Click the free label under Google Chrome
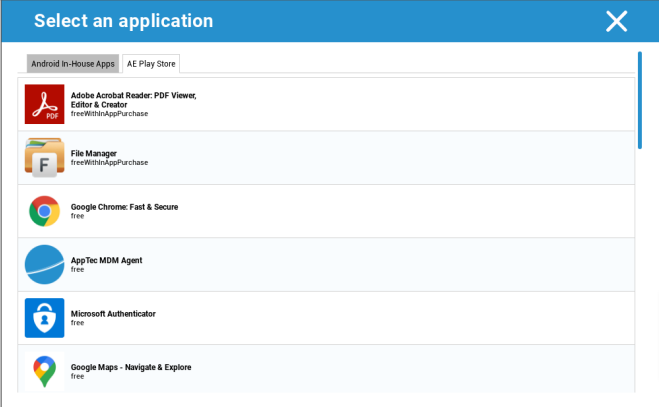Screen dimensions: 659x407 tap(77, 216)
